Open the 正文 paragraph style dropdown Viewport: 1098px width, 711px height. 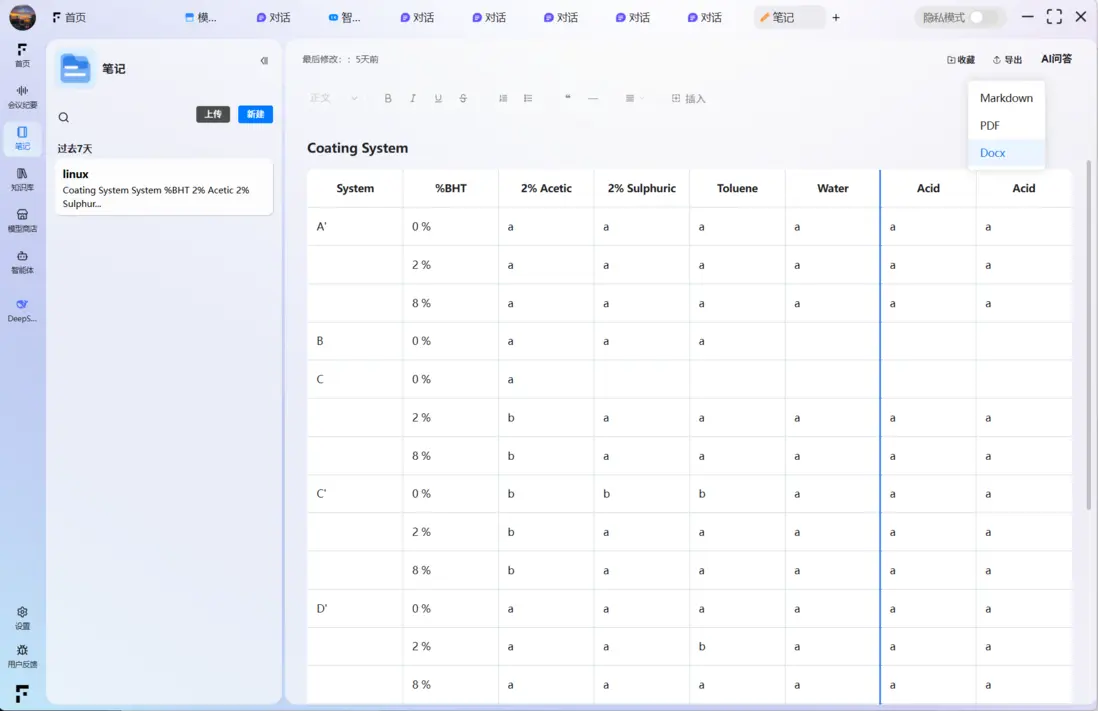tap(334, 98)
